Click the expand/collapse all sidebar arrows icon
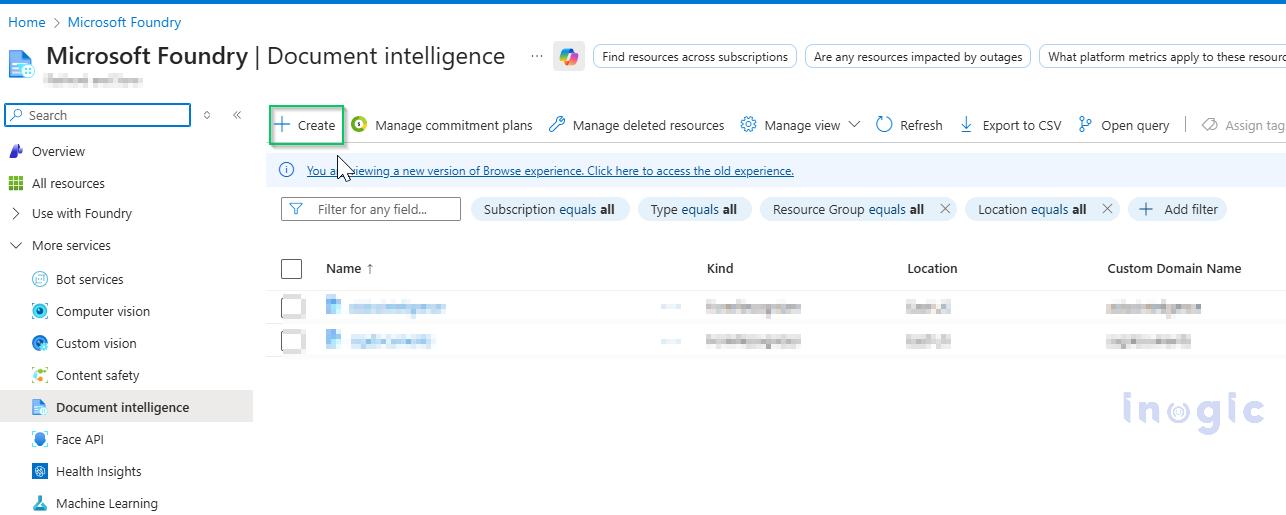1286x515 pixels. tap(207, 115)
